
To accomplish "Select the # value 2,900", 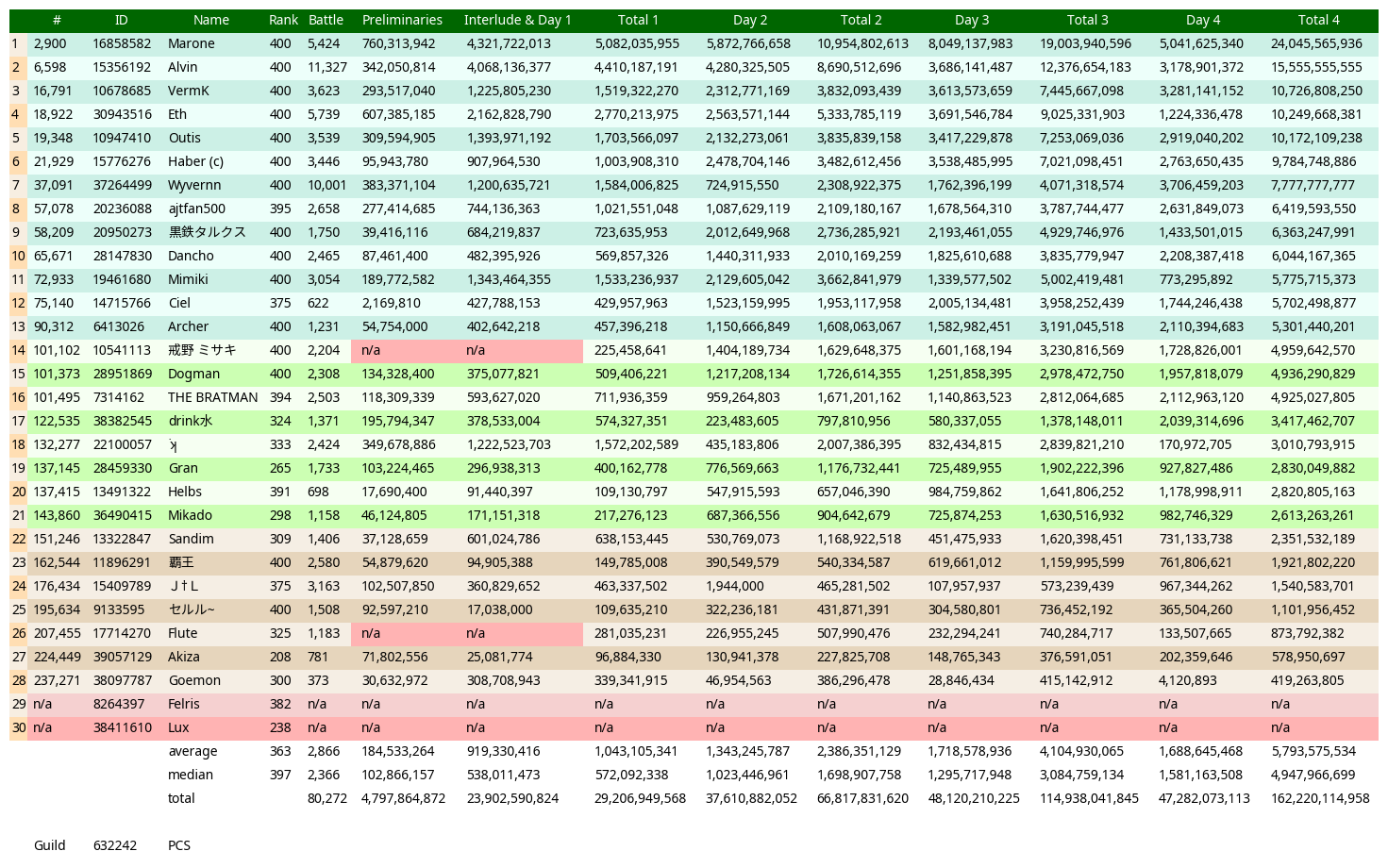I will click(x=50, y=43).
